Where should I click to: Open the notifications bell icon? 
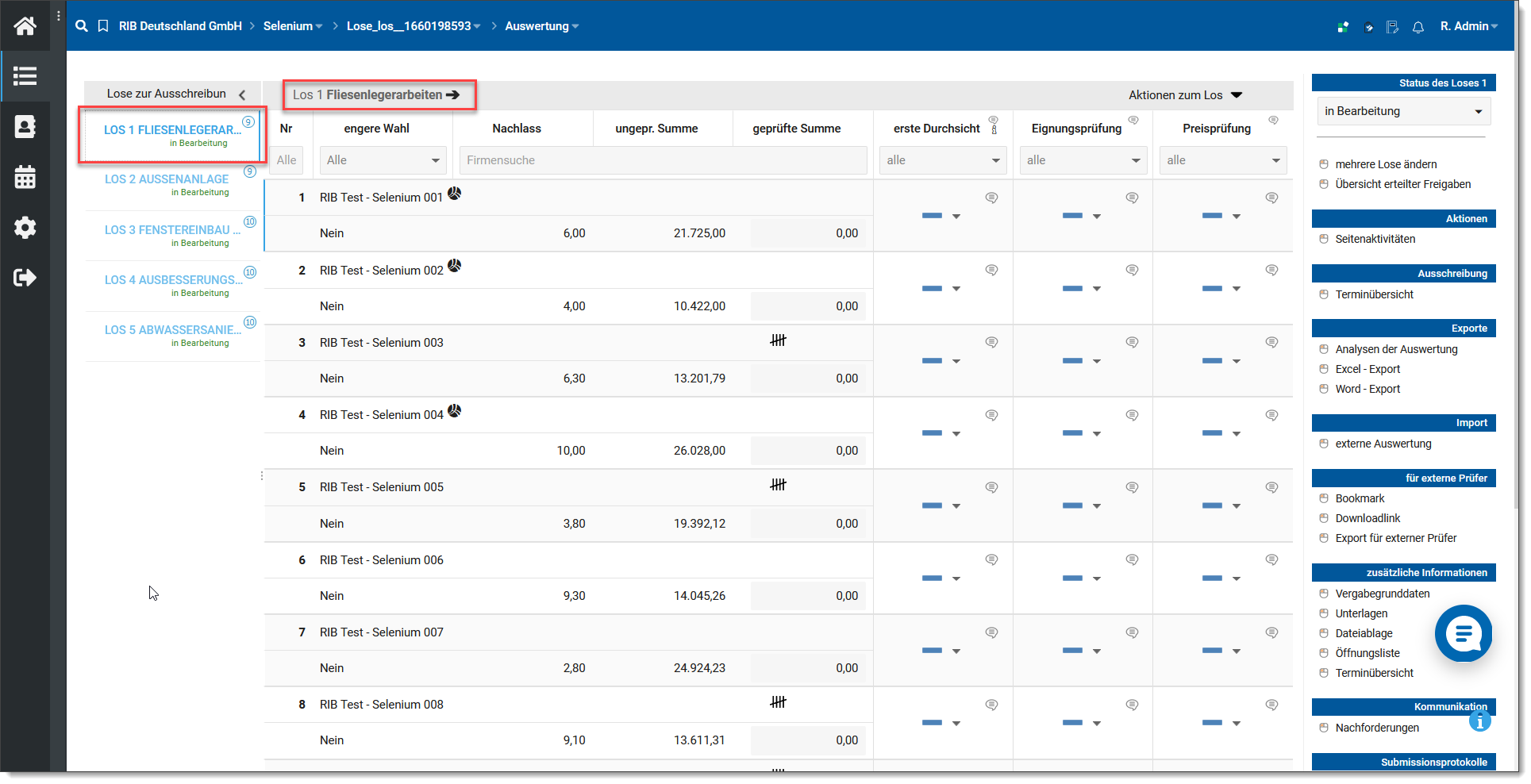[x=1418, y=27]
